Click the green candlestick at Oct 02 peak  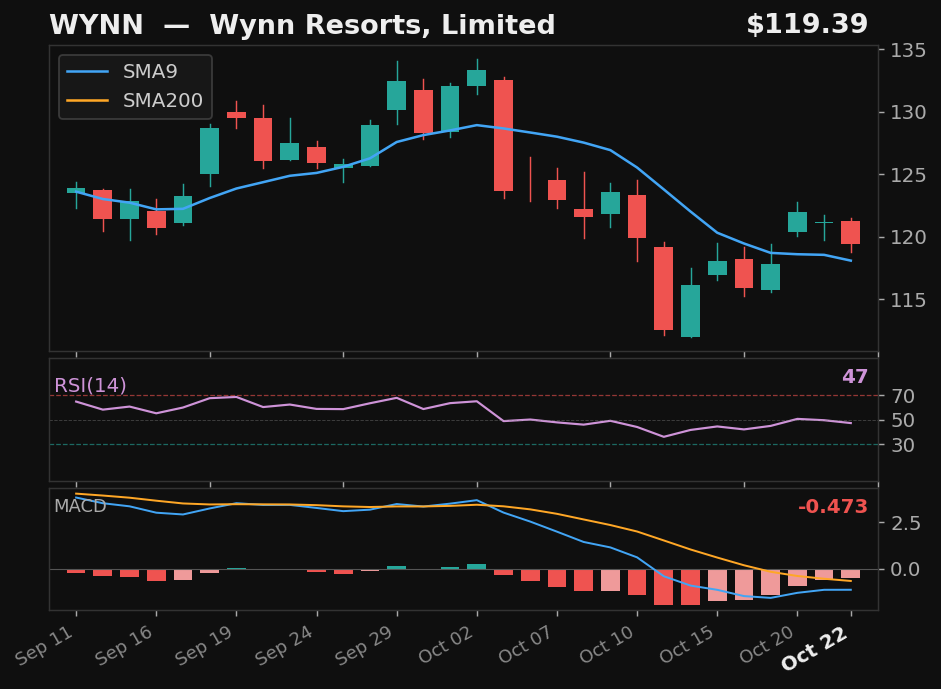pos(477,78)
